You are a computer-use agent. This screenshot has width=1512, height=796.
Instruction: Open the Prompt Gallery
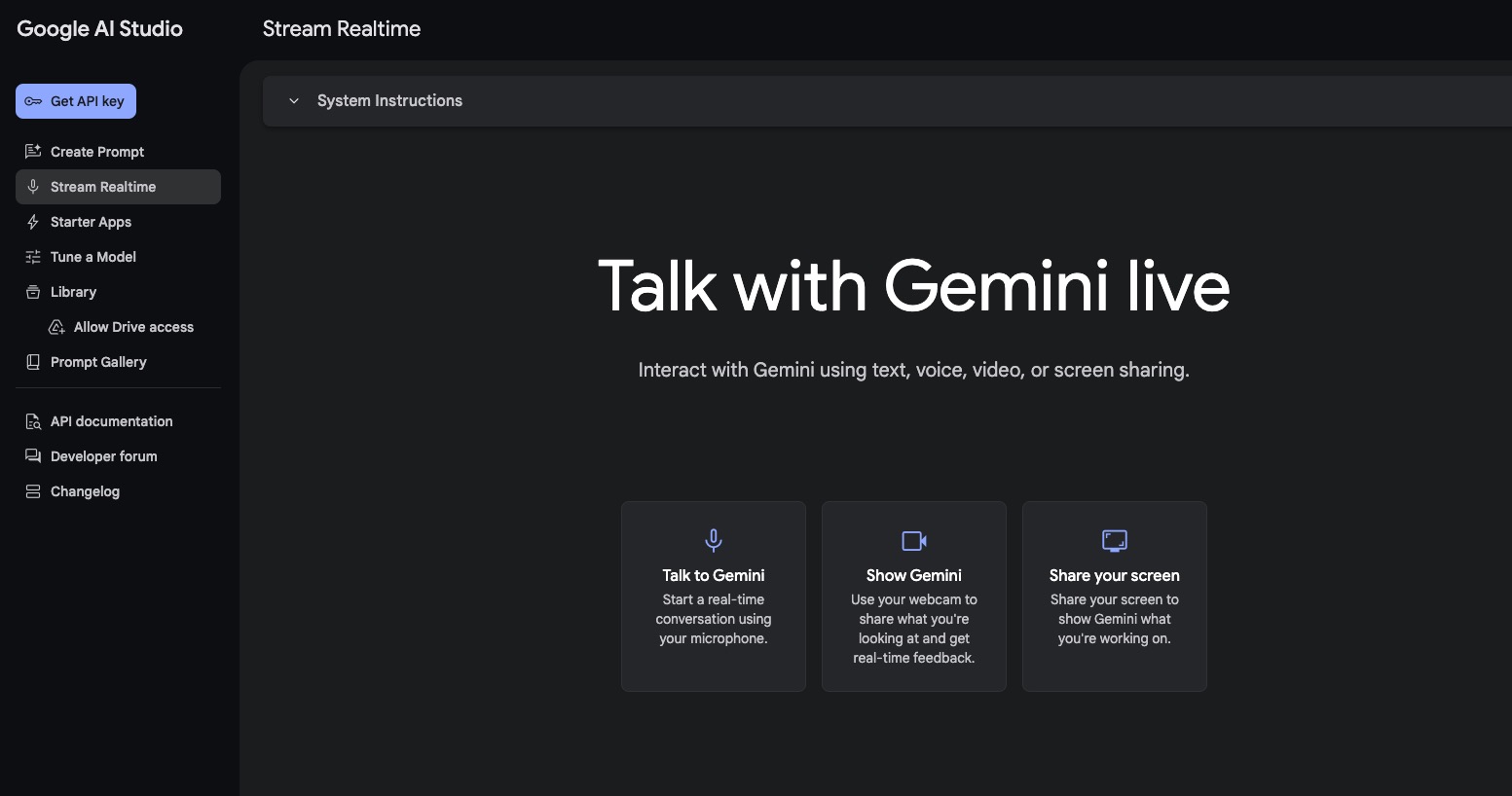coord(118,362)
